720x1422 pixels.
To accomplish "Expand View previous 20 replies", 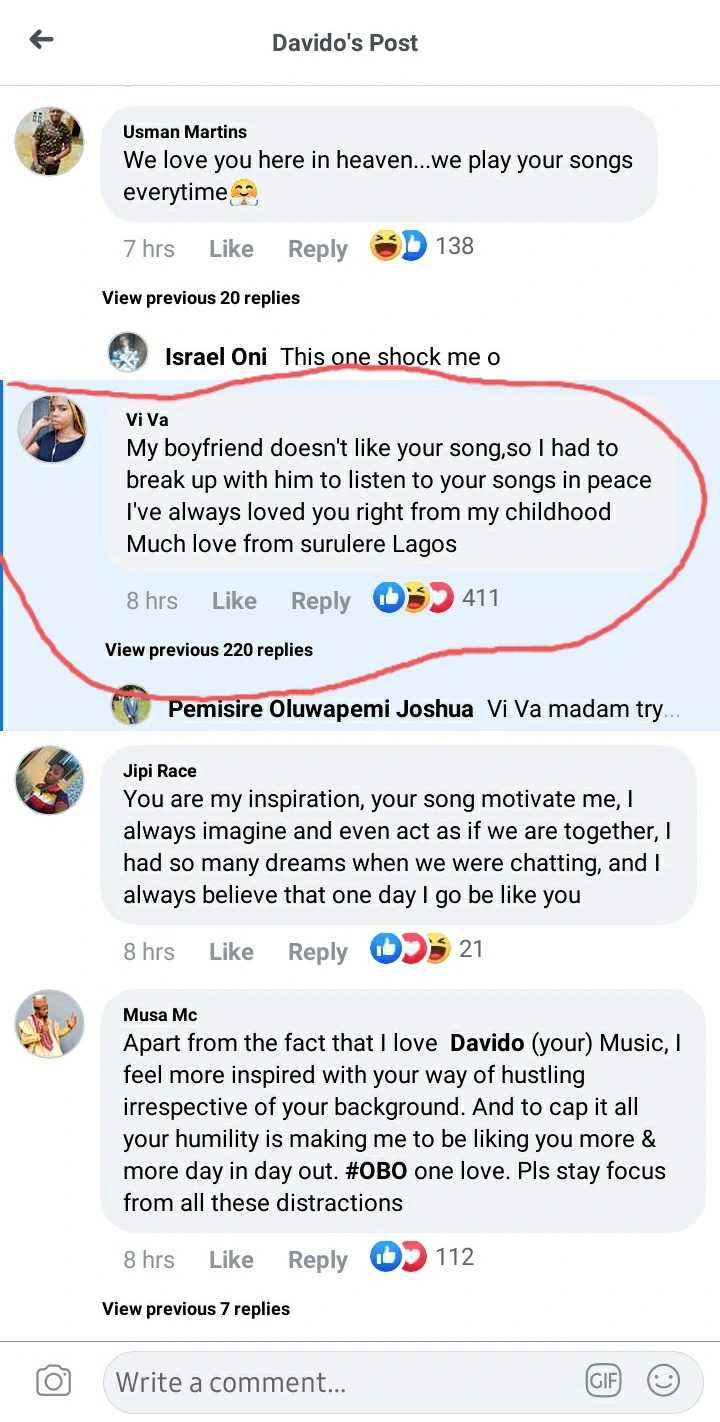I will pos(201,298).
